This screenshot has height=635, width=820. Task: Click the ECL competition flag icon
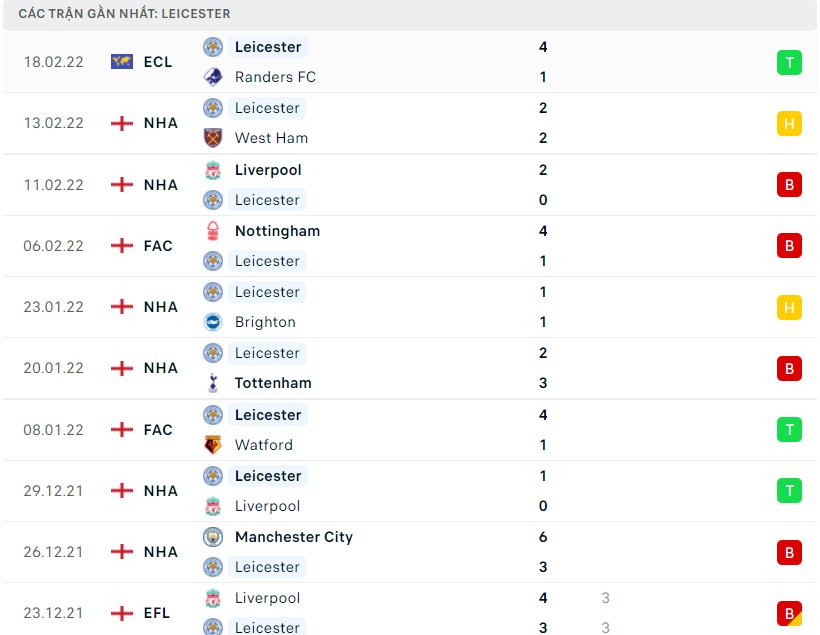pos(122,62)
